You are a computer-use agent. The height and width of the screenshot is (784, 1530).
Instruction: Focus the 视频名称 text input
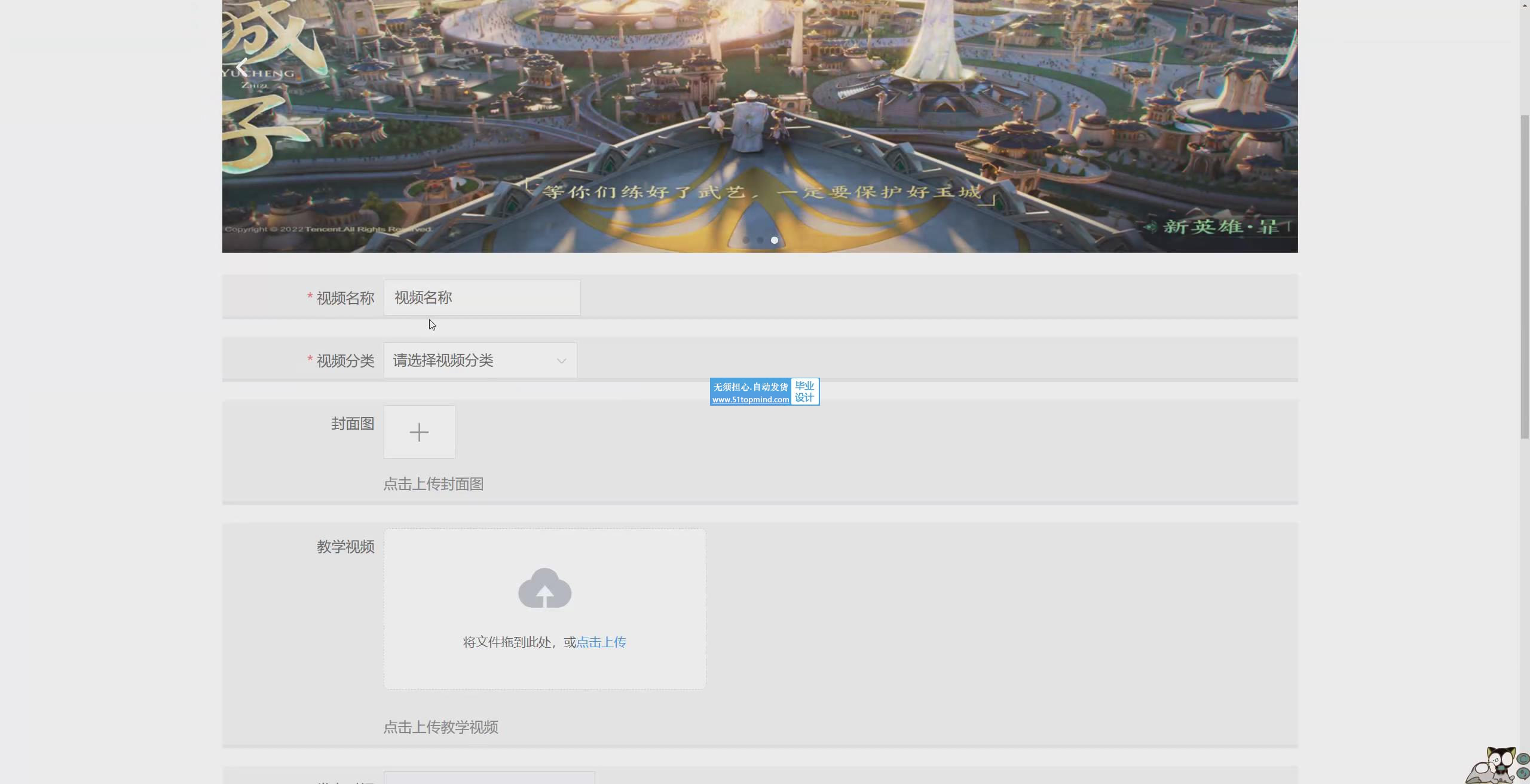(x=482, y=298)
